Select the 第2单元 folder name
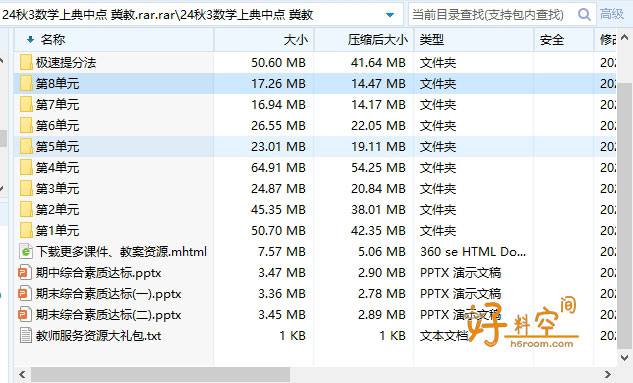 point(57,209)
